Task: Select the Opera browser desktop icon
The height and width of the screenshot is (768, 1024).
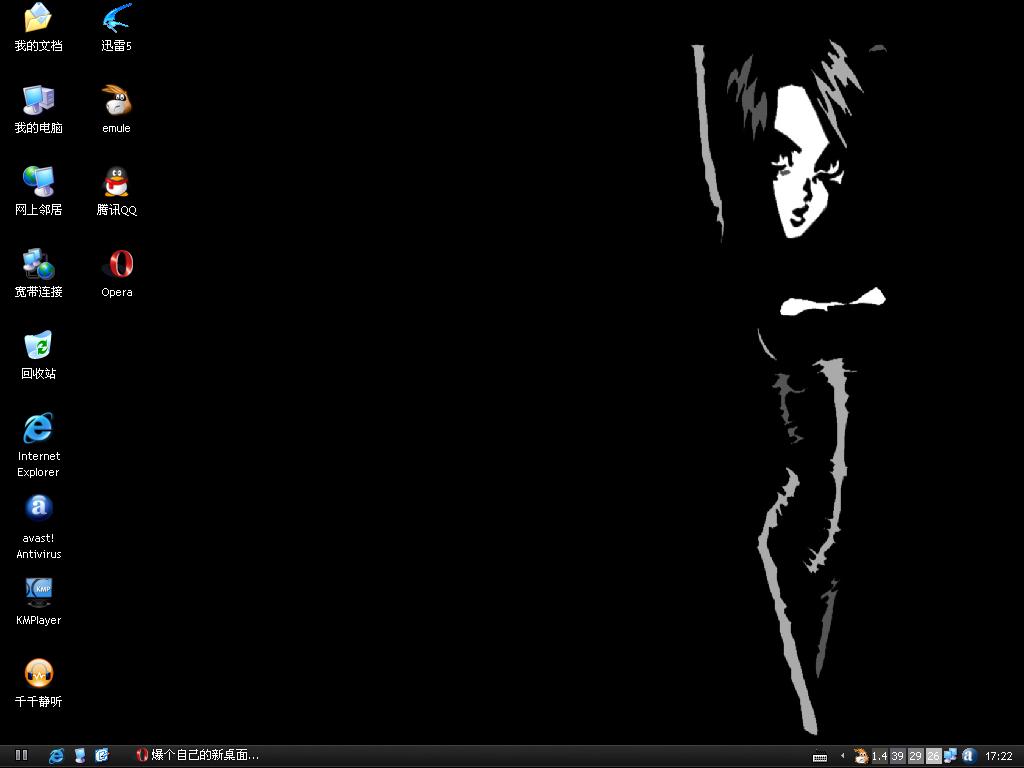Action: [116, 265]
